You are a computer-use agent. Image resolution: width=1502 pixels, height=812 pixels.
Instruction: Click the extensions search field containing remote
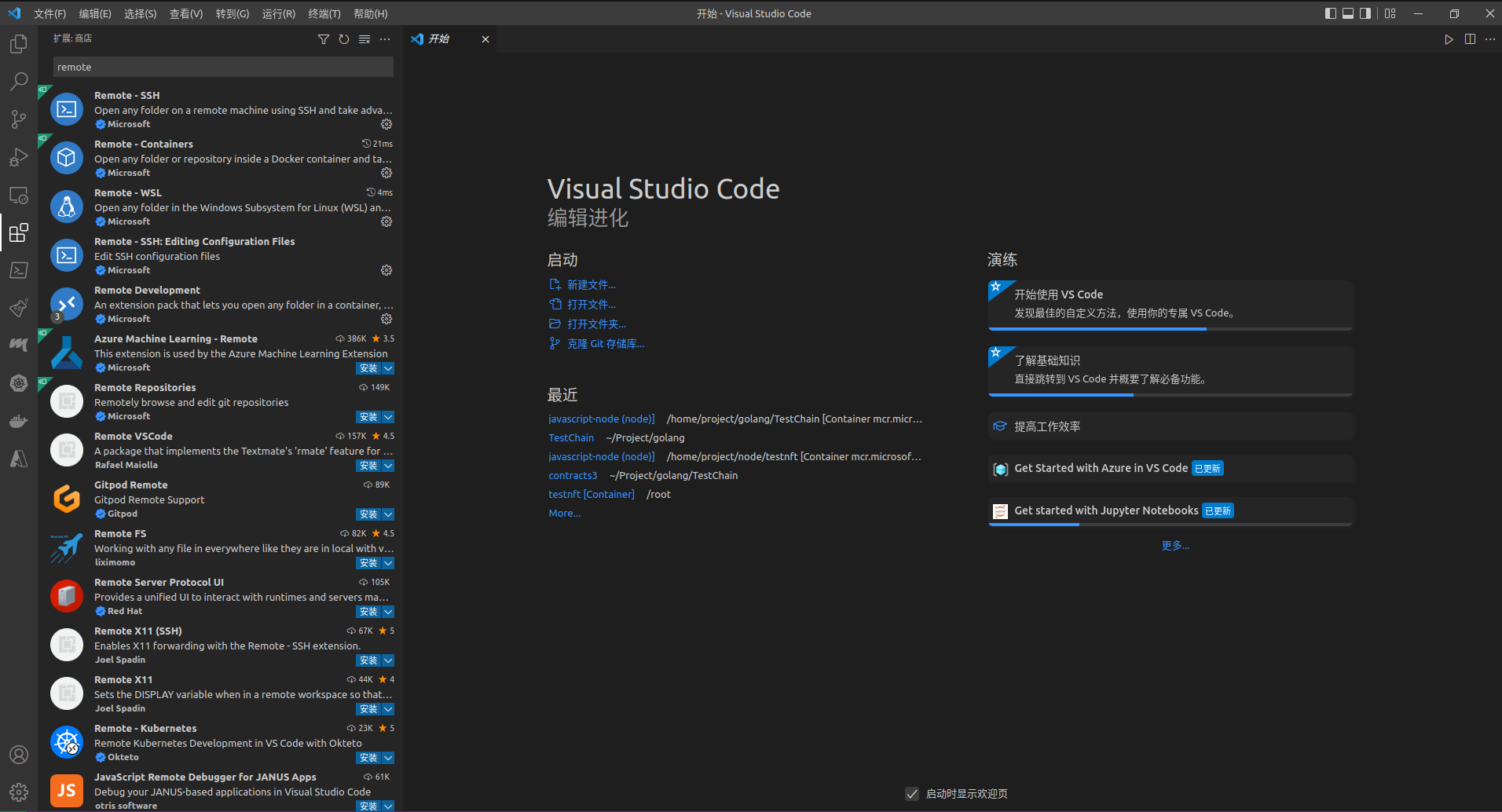coord(223,67)
